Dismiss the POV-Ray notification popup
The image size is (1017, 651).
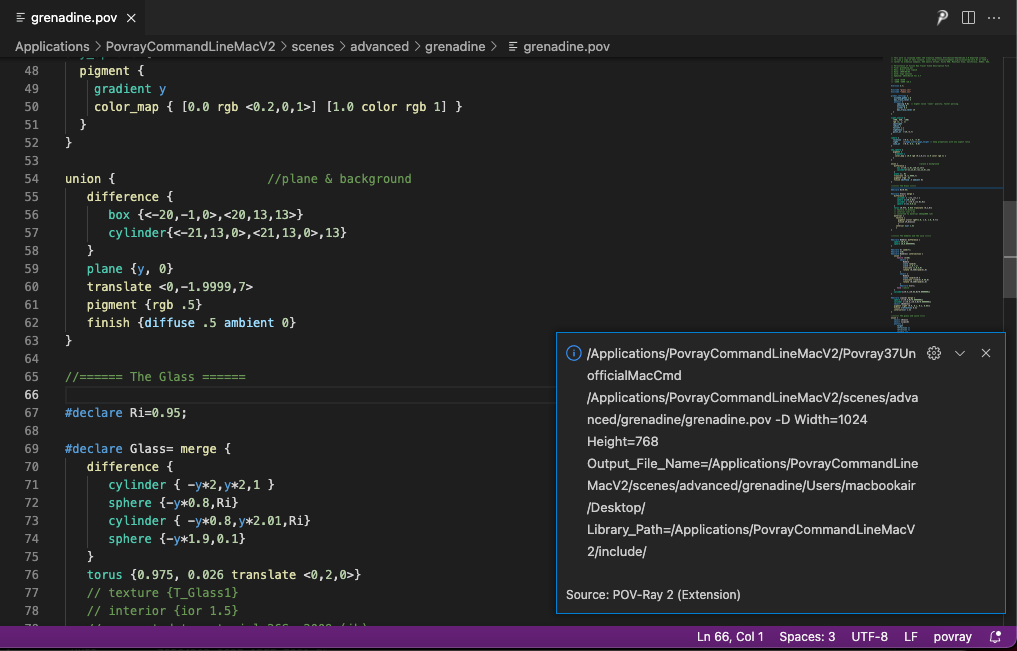pos(986,353)
